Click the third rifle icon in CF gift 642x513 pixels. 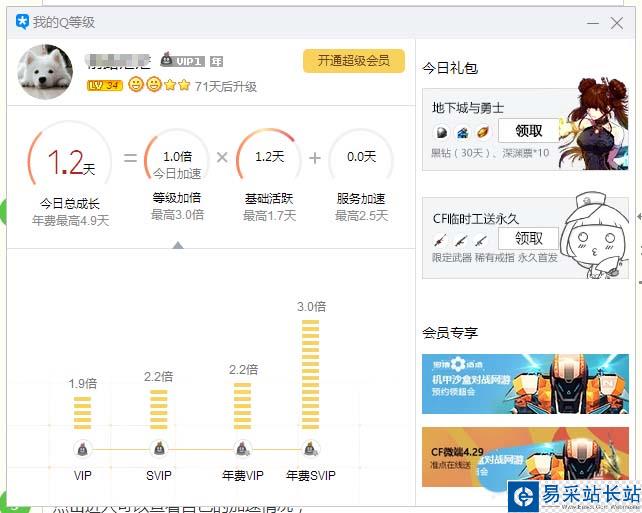pyautogui.click(x=481, y=240)
